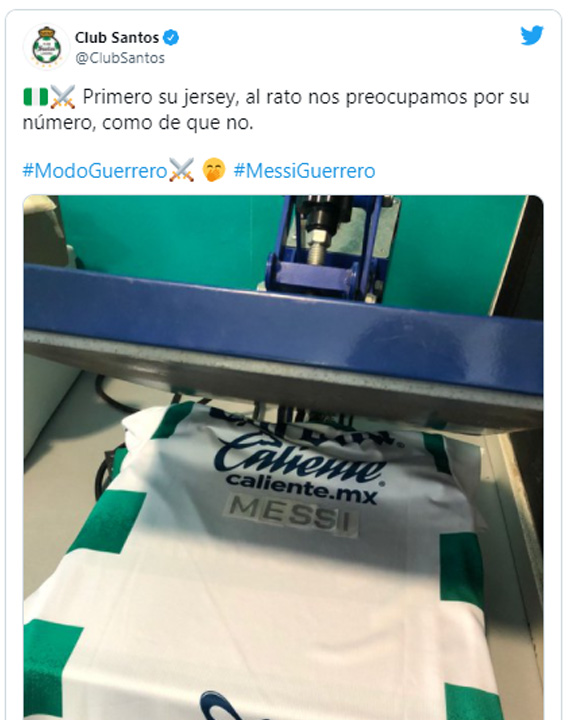Click the Caliente script logo on the jersey

coord(301,457)
